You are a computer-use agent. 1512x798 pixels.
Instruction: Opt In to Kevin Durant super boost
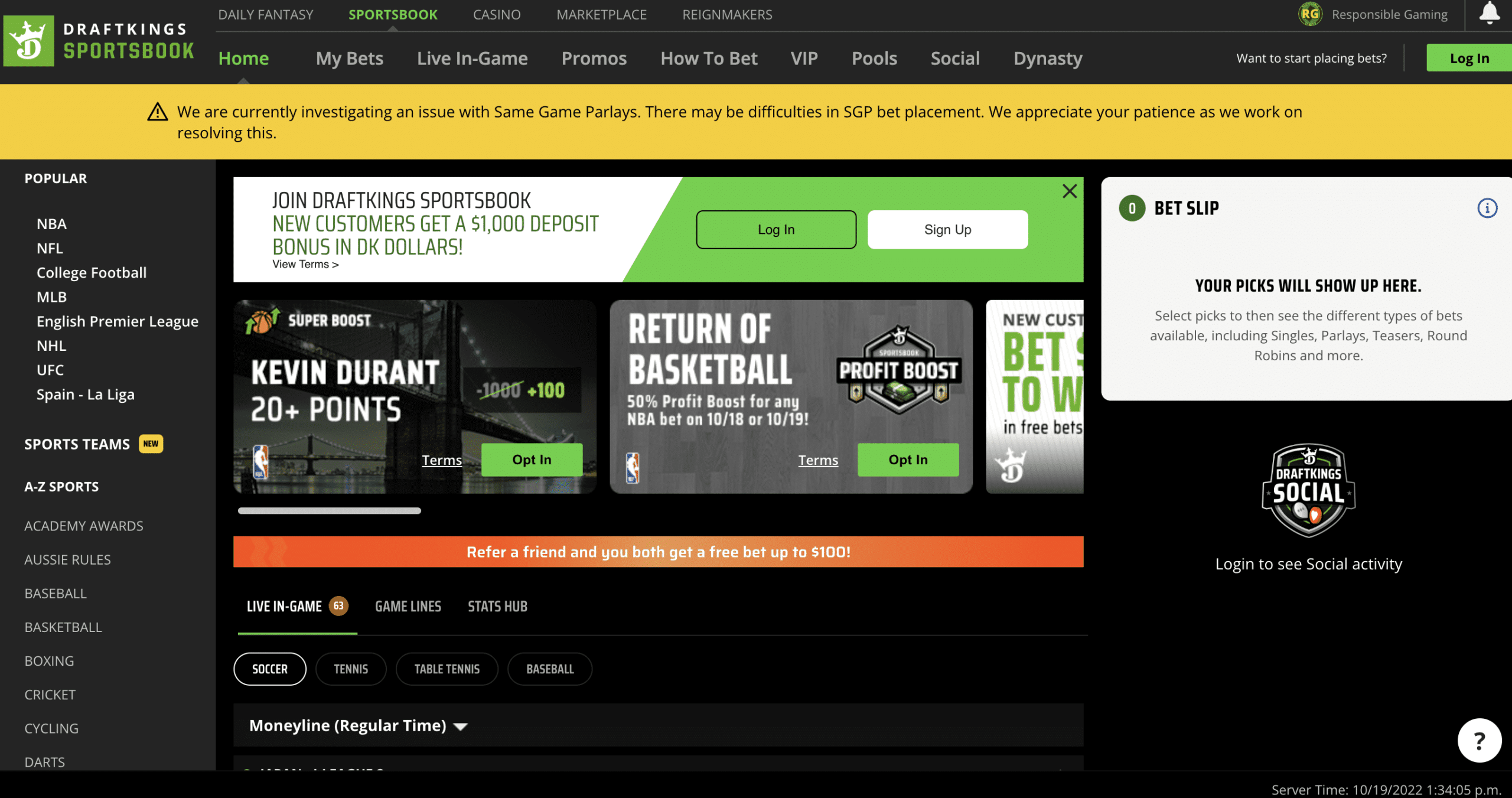[532, 460]
